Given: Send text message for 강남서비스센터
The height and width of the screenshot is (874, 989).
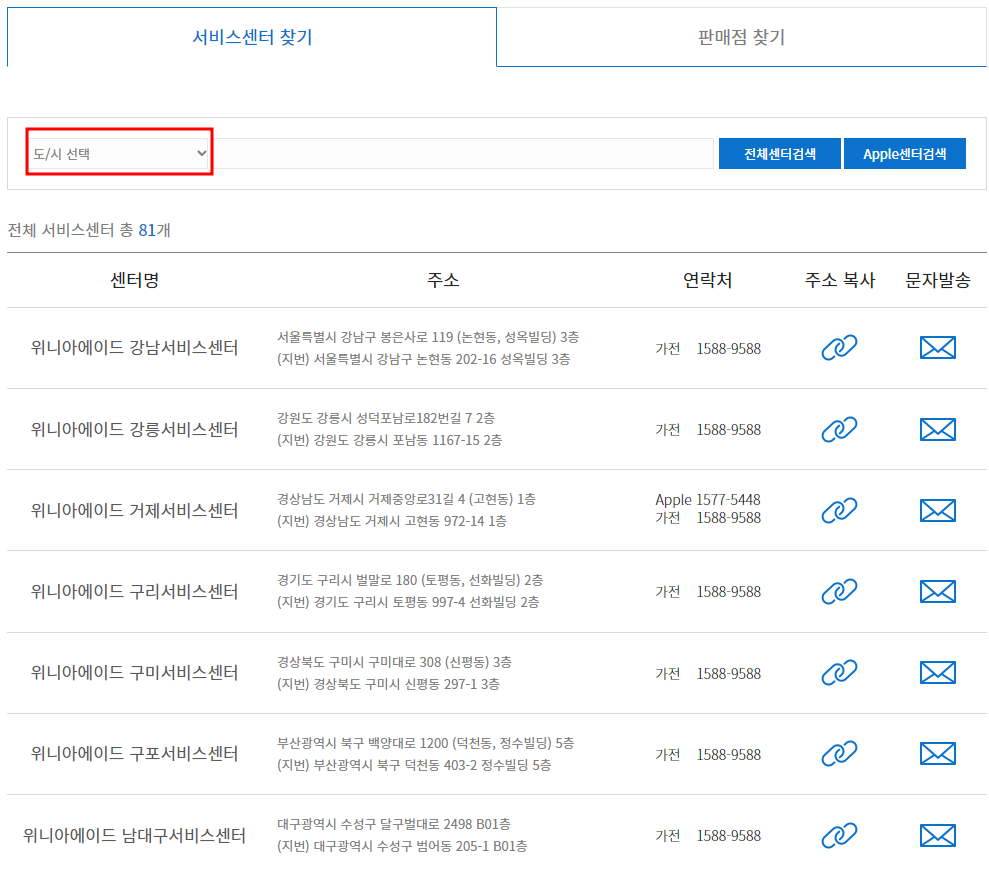Looking at the screenshot, I should 937,347.
